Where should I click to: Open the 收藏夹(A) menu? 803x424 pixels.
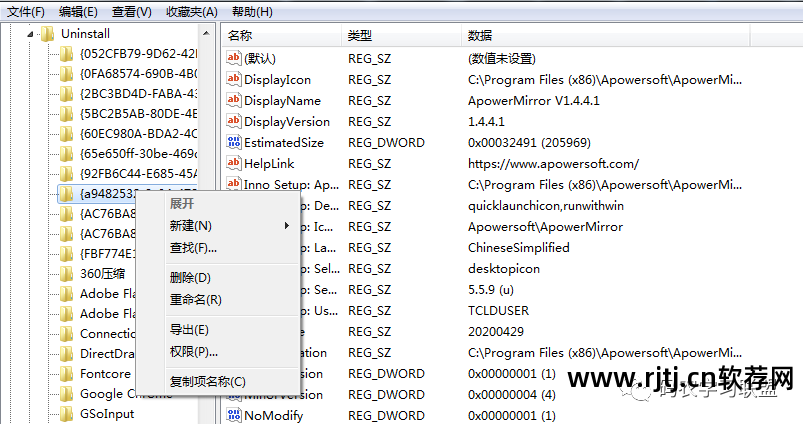192,11
